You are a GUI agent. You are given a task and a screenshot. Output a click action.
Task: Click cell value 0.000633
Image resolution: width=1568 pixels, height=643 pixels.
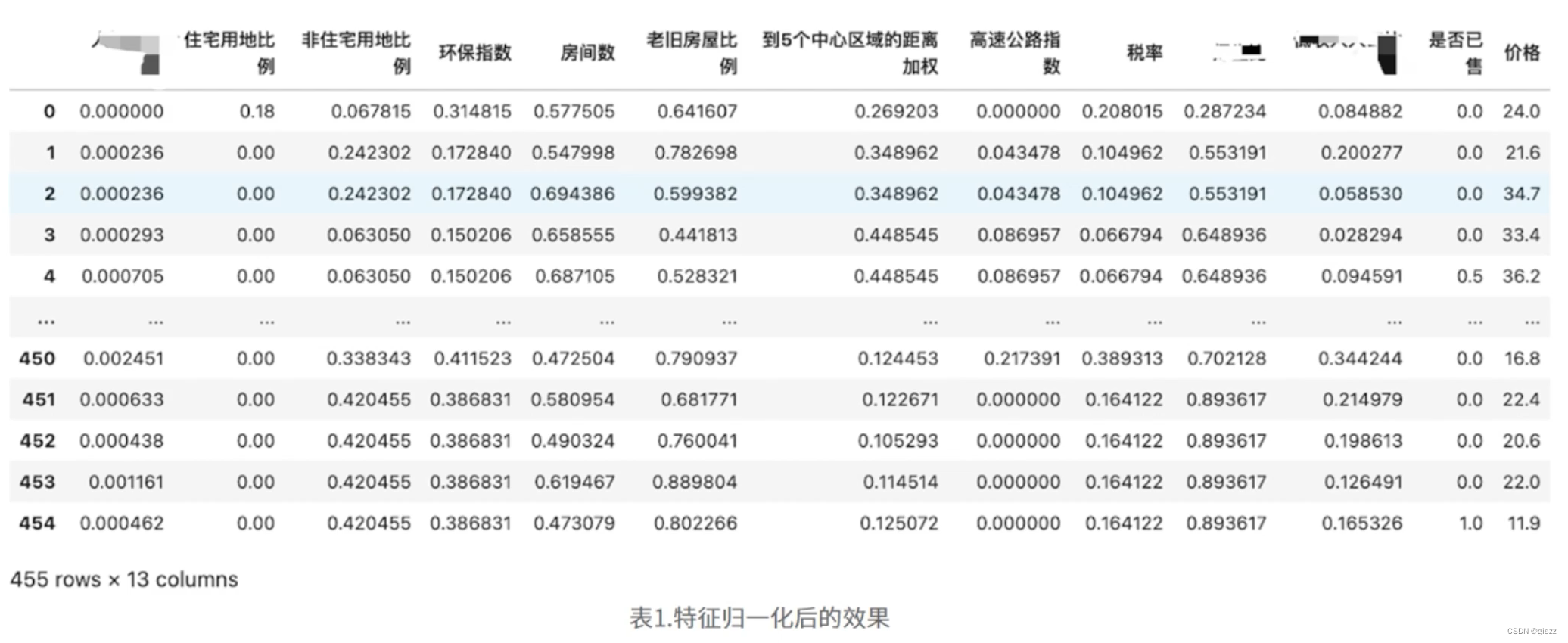[122, 400]
